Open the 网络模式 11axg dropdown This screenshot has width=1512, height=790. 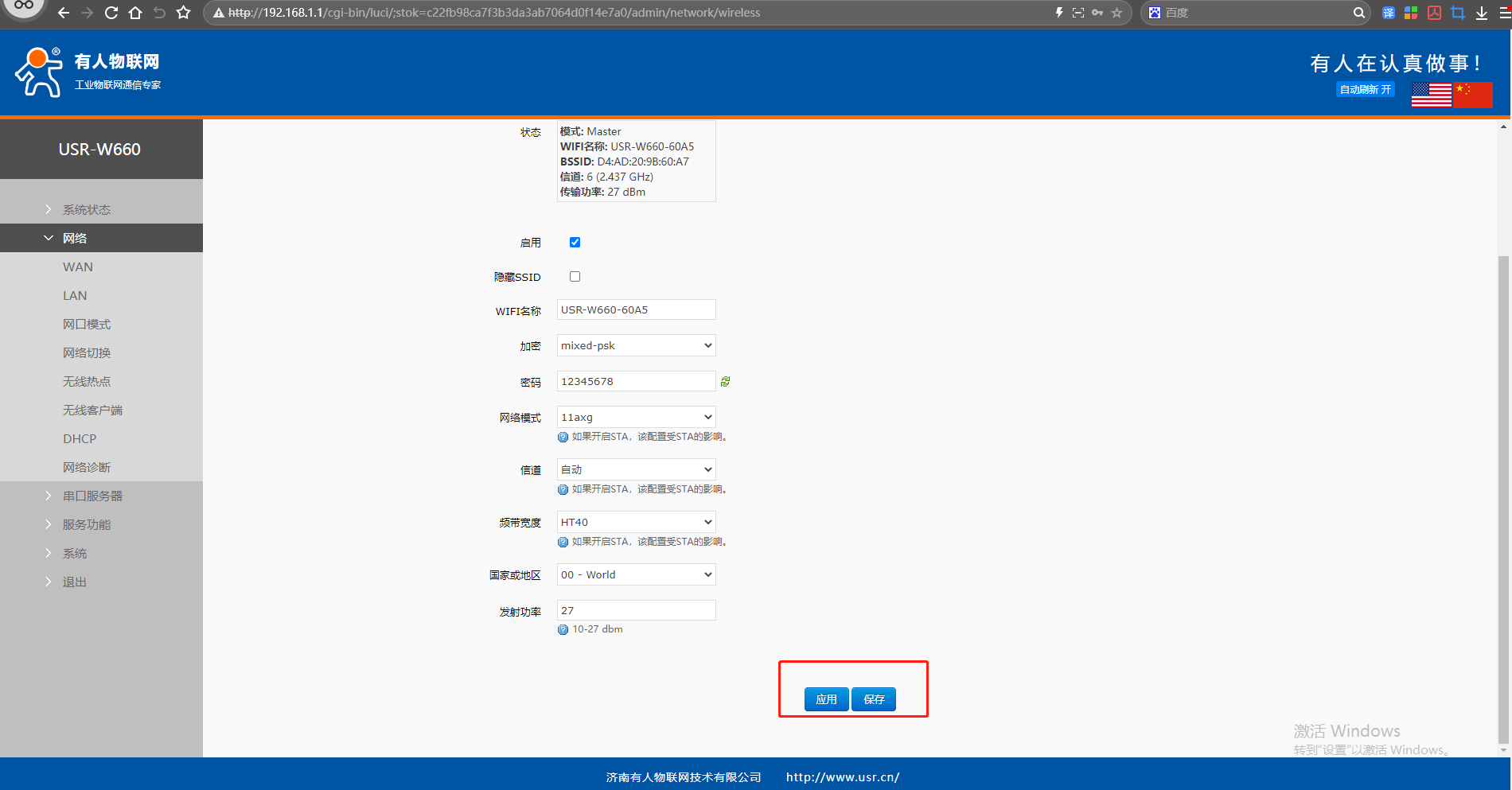(636, 418)
